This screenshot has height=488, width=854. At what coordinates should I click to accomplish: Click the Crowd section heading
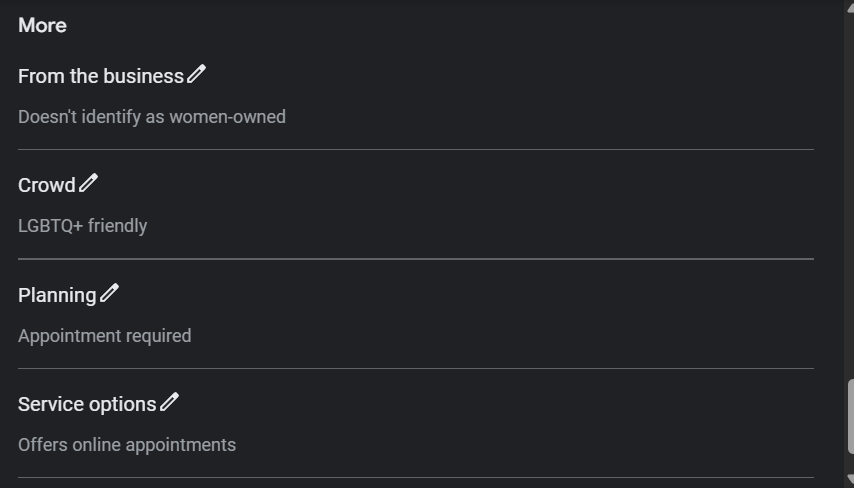[46, 185]
